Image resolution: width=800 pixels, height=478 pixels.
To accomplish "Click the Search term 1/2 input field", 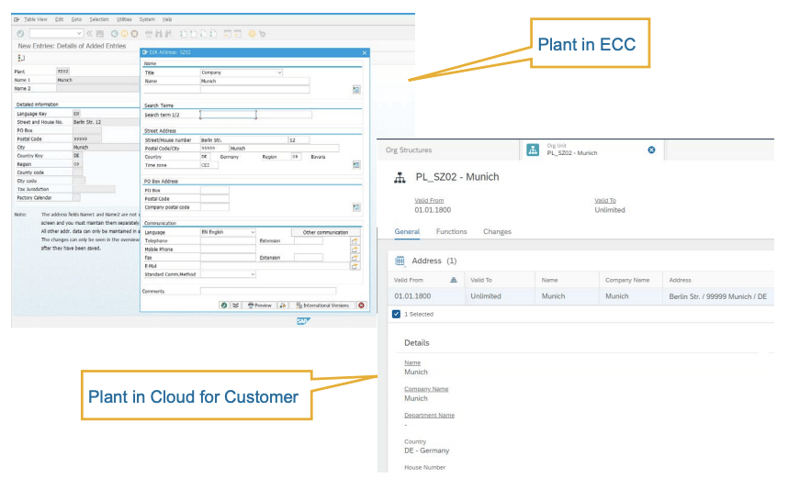I will pos(228,115).
